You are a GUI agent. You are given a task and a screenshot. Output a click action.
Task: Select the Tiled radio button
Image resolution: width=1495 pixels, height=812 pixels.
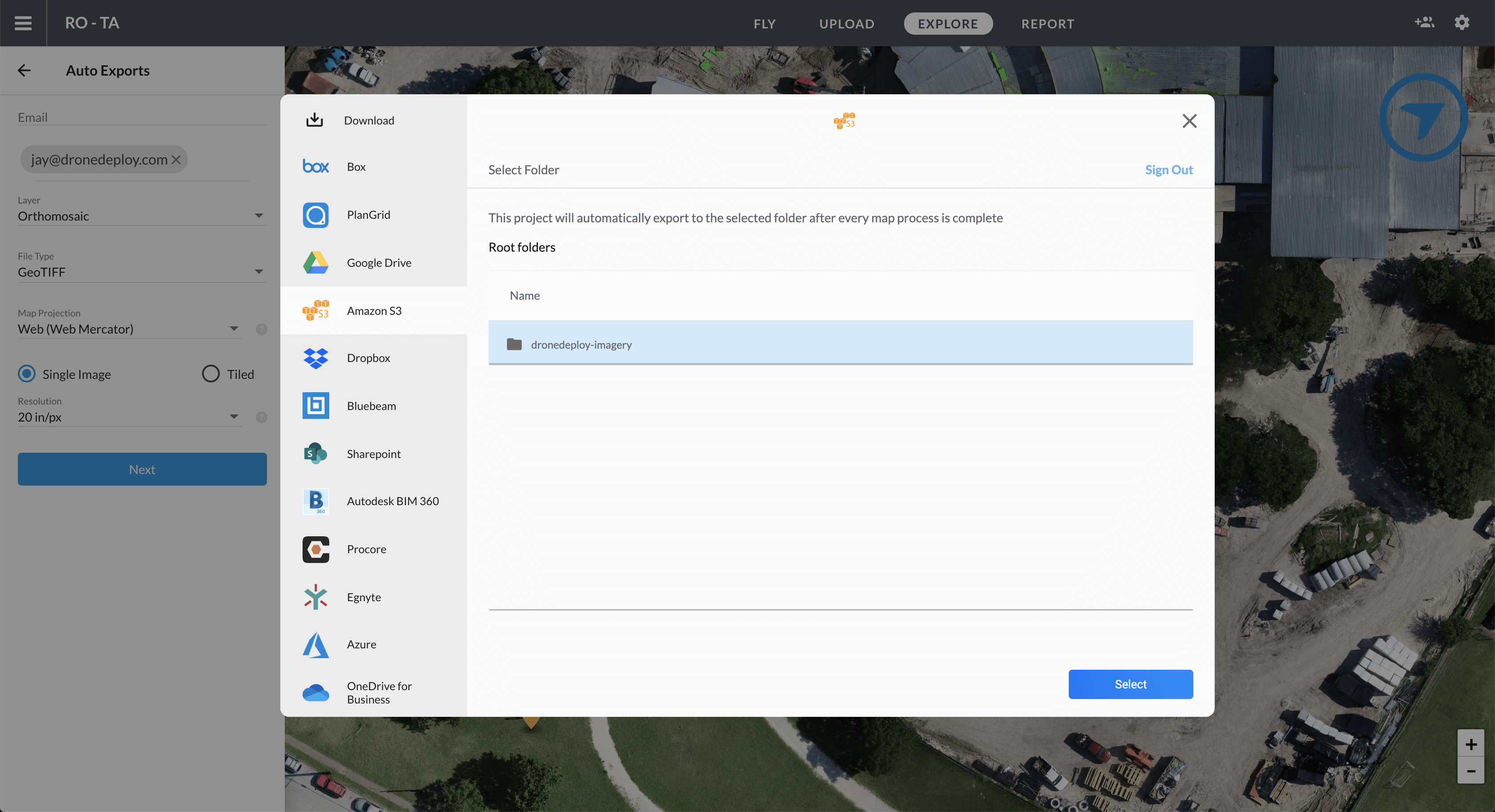210,374
